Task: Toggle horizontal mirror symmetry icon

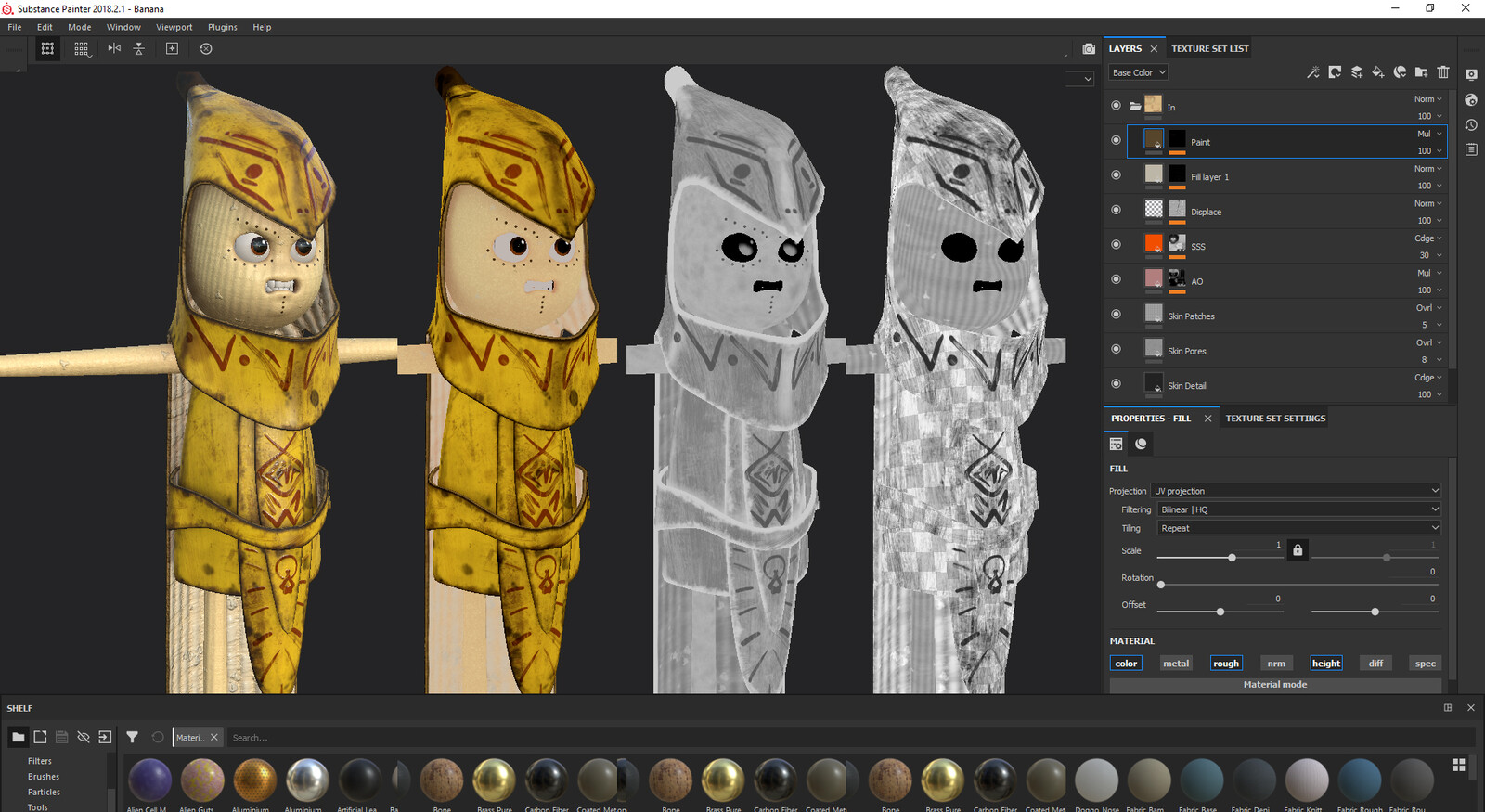Action: [x=114, y=48]
